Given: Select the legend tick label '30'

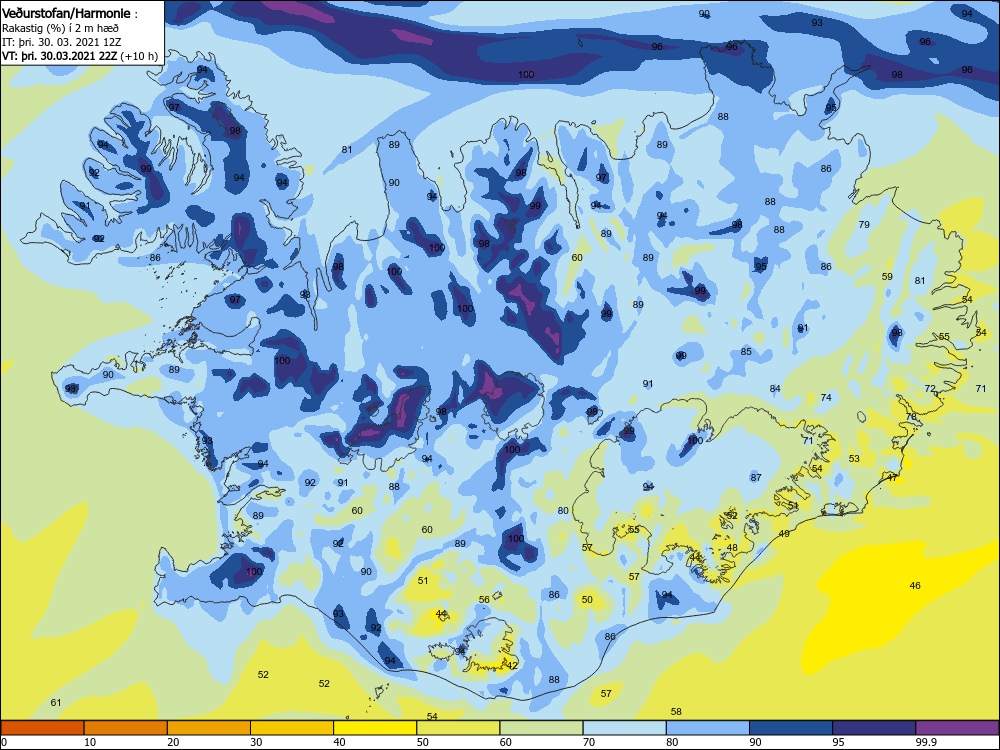Looking at the screenshot, I should 256,742.
